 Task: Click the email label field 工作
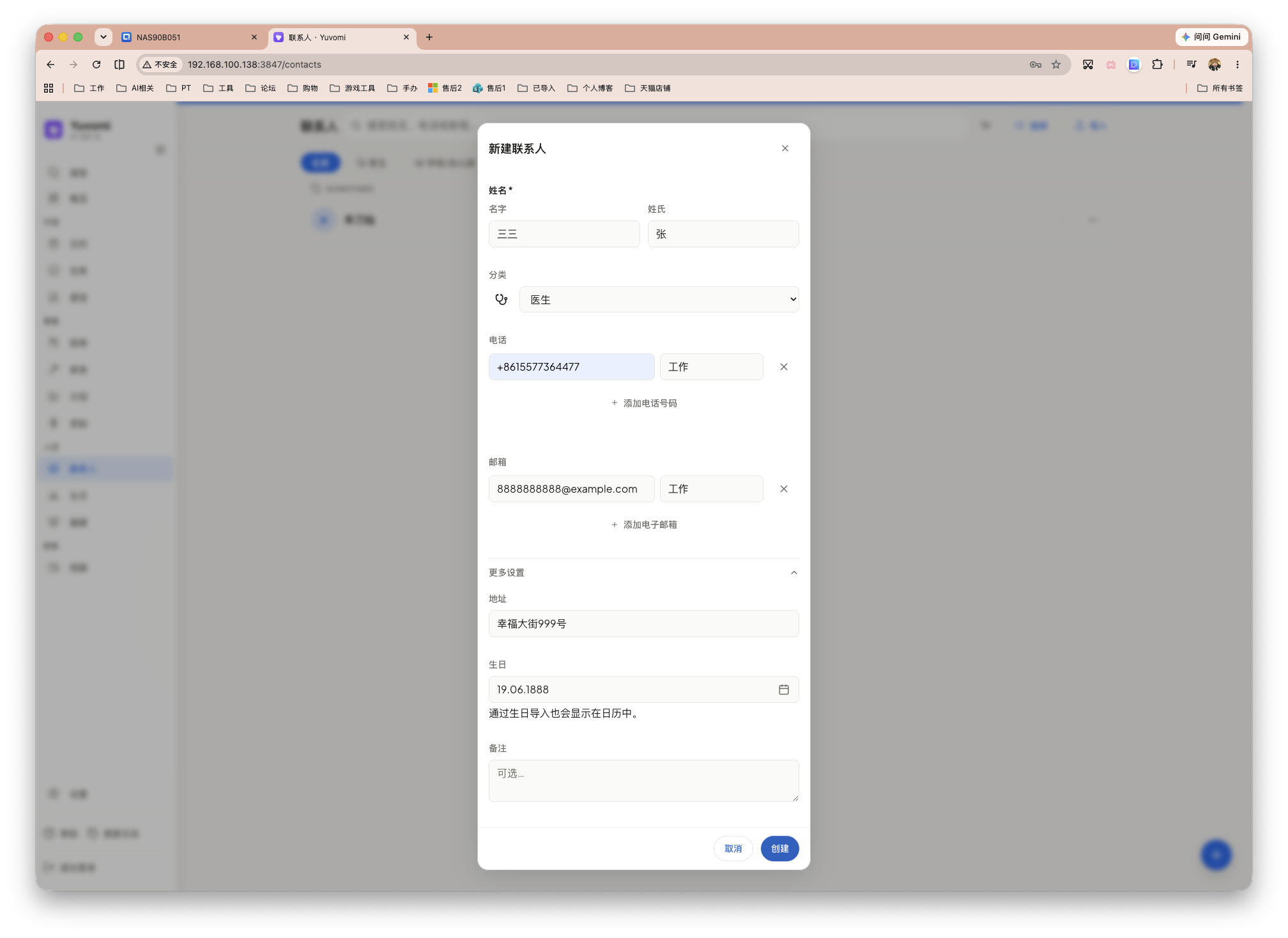tap(711, 489)
